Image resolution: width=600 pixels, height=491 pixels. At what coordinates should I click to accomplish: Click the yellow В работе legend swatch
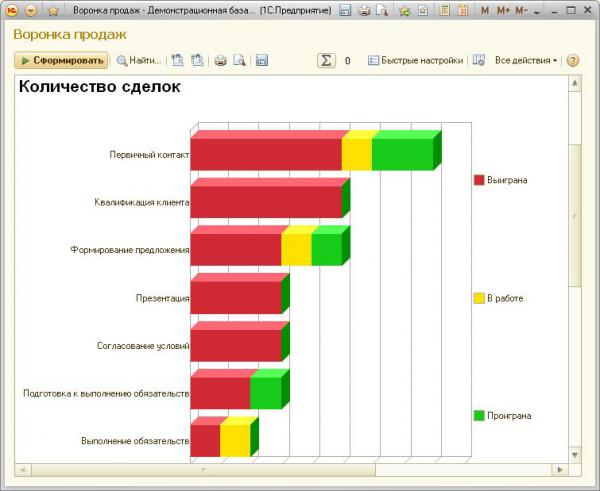479,298
